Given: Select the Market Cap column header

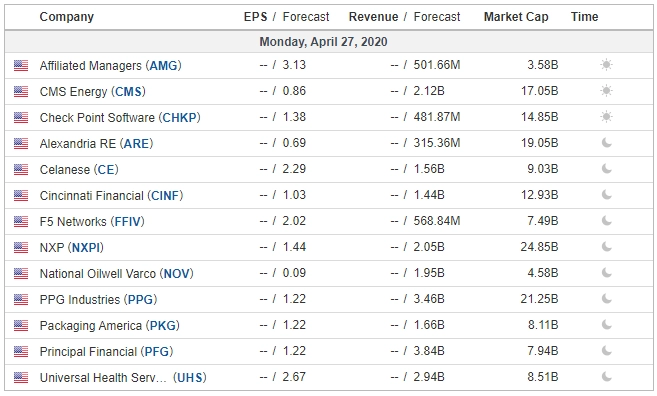Looking at the screenshot, I should coord(516,17).
